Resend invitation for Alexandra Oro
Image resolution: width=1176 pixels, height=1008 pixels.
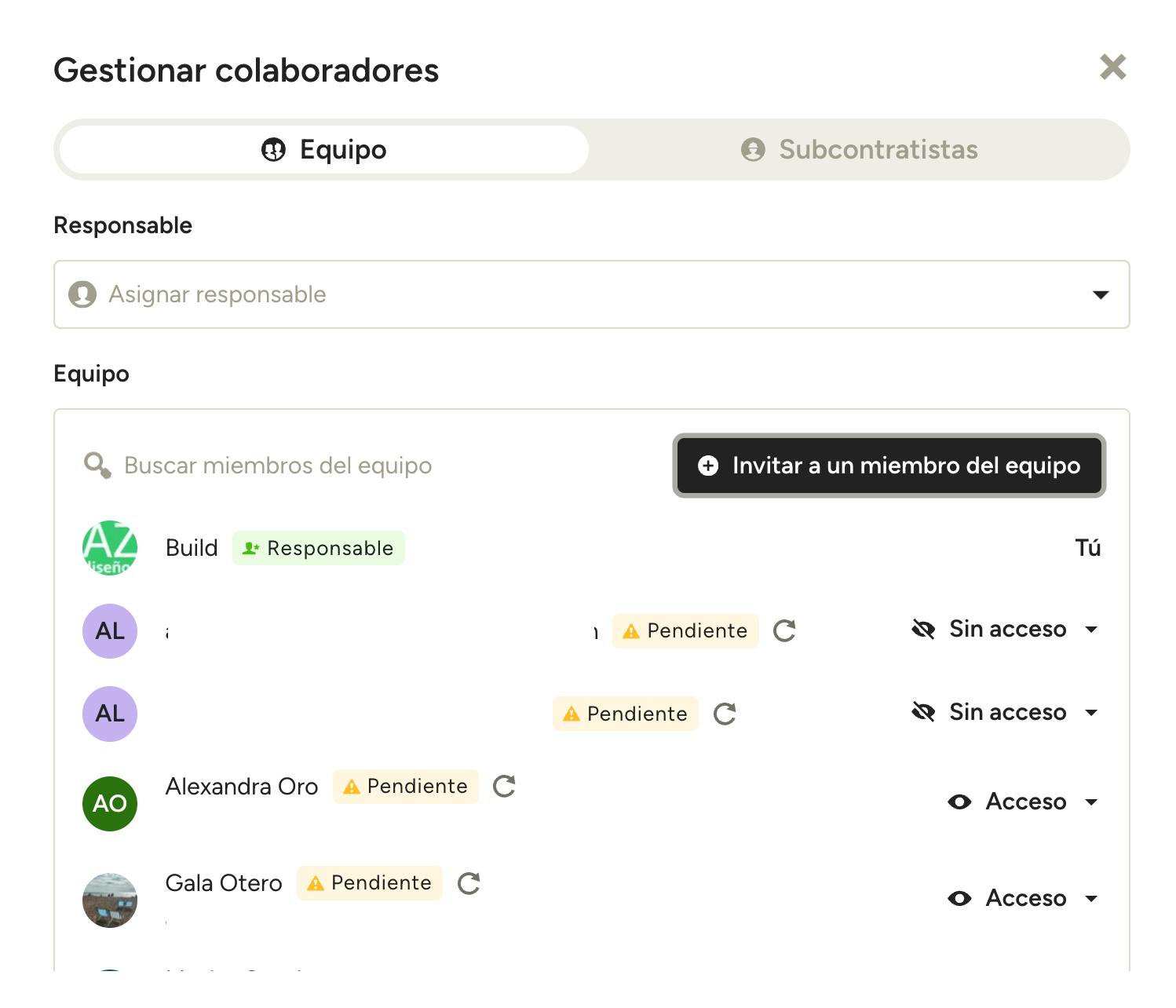[x=504, y=786]
